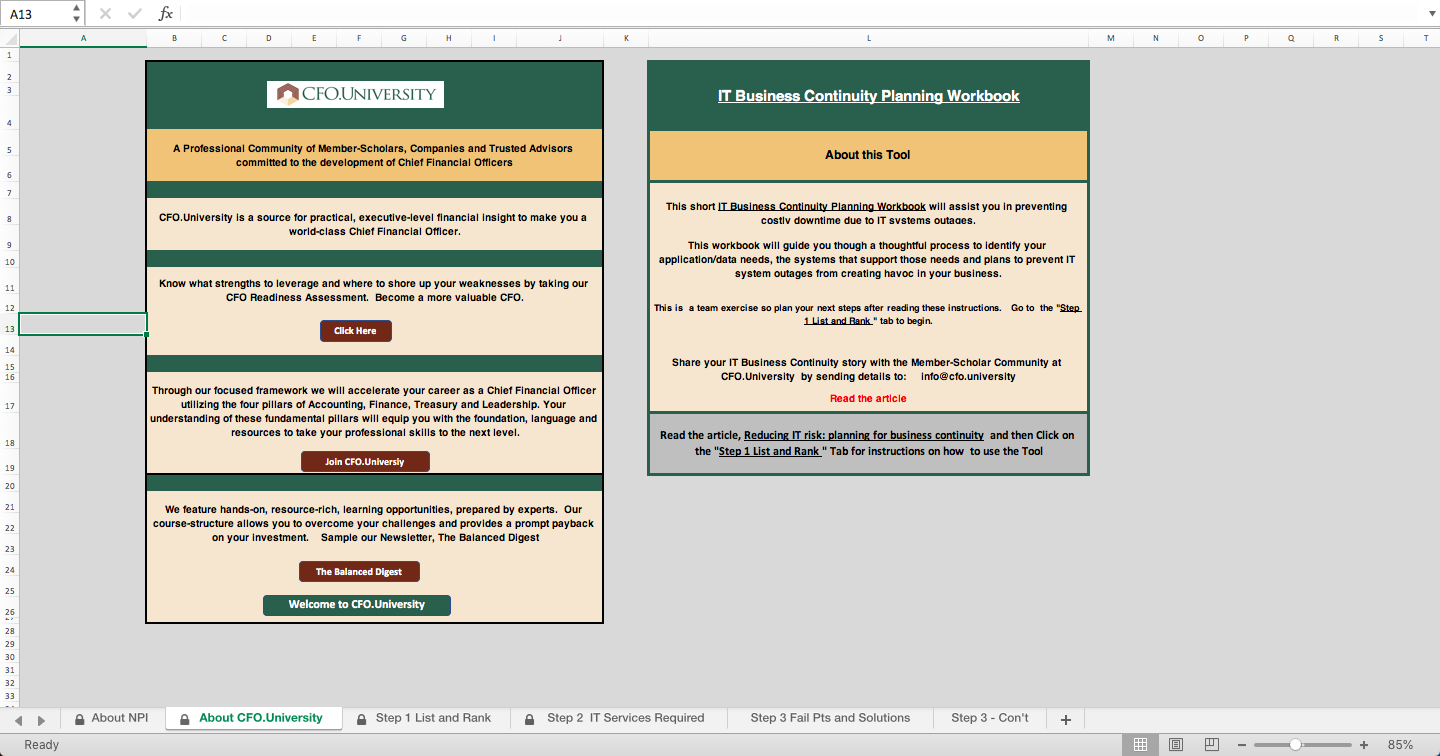Click the CFO.University logo image
Image resolution: width=1440 pixels, height=756 pixels.
(x=355, y=95)
